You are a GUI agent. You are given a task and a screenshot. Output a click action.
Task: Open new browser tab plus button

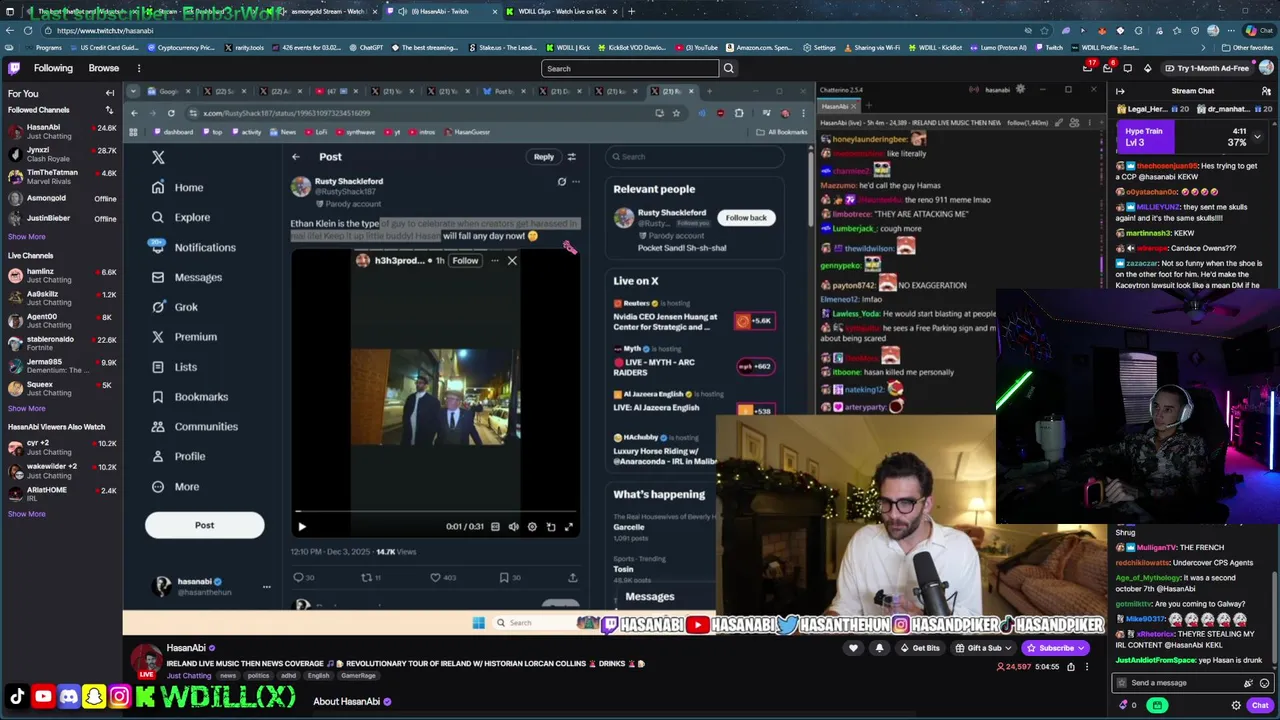click(x=631, y=11)
